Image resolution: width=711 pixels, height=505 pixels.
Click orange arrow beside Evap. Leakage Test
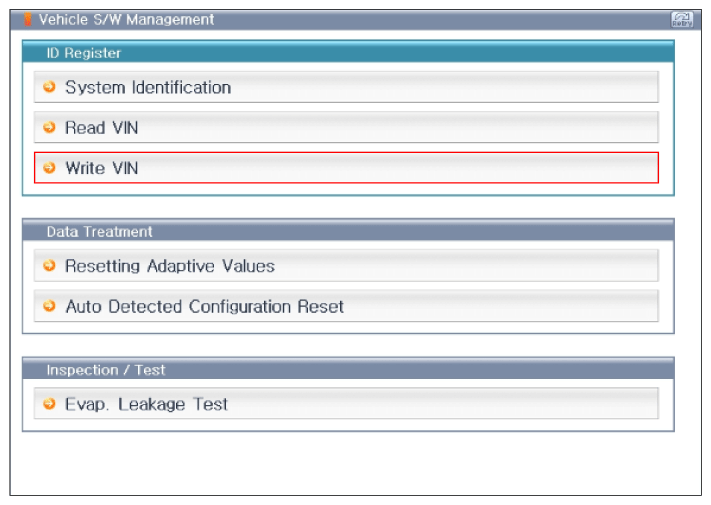pyautogui.click(x=49, y=403)
